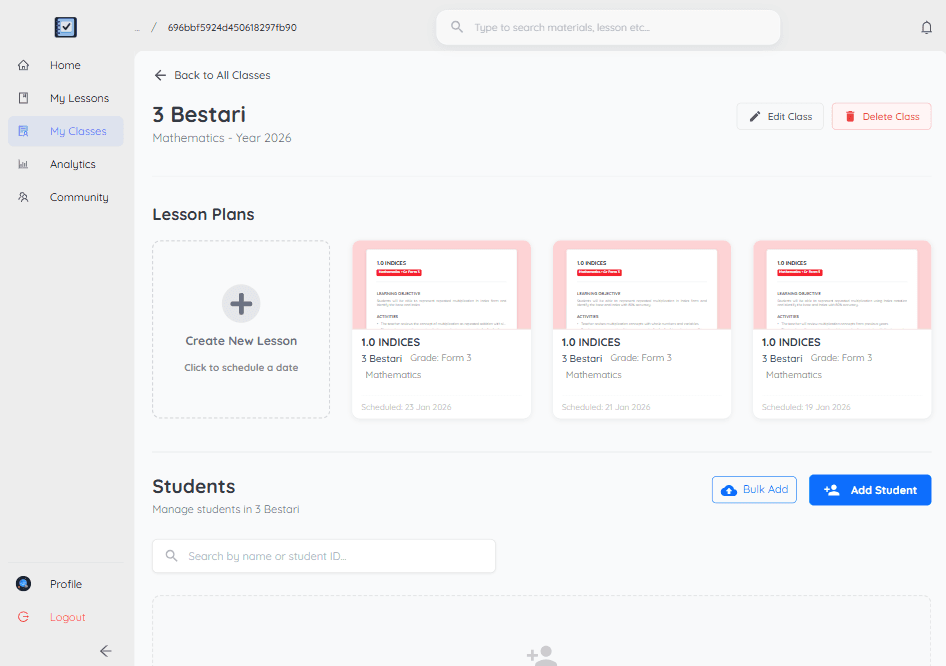Collapse the sidebar with the left chevron

pyautogui.click(x=105, y=651)
